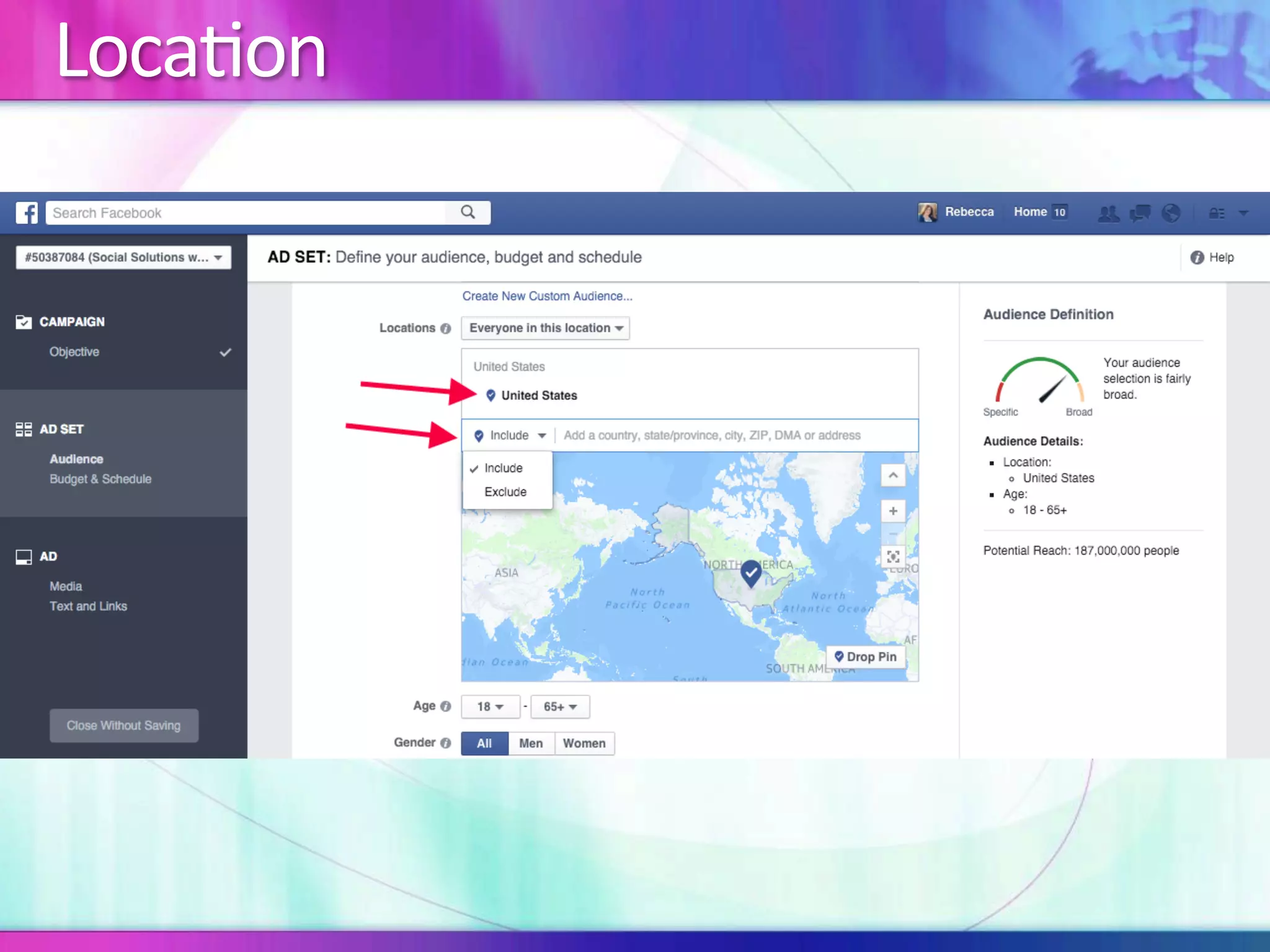Collapse the map with the up chevron

[x=893, y=475]
